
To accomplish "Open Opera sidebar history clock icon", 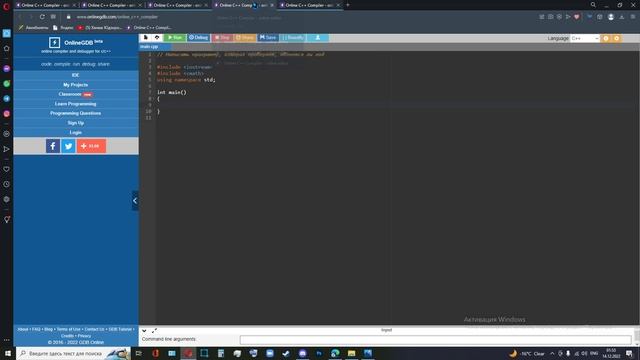I will tap(7, 184).
